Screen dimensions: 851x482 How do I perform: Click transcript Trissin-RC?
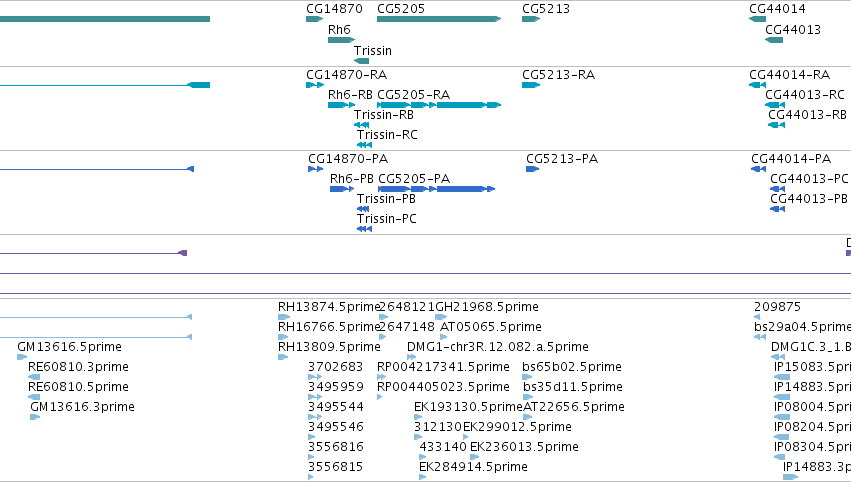387,135
